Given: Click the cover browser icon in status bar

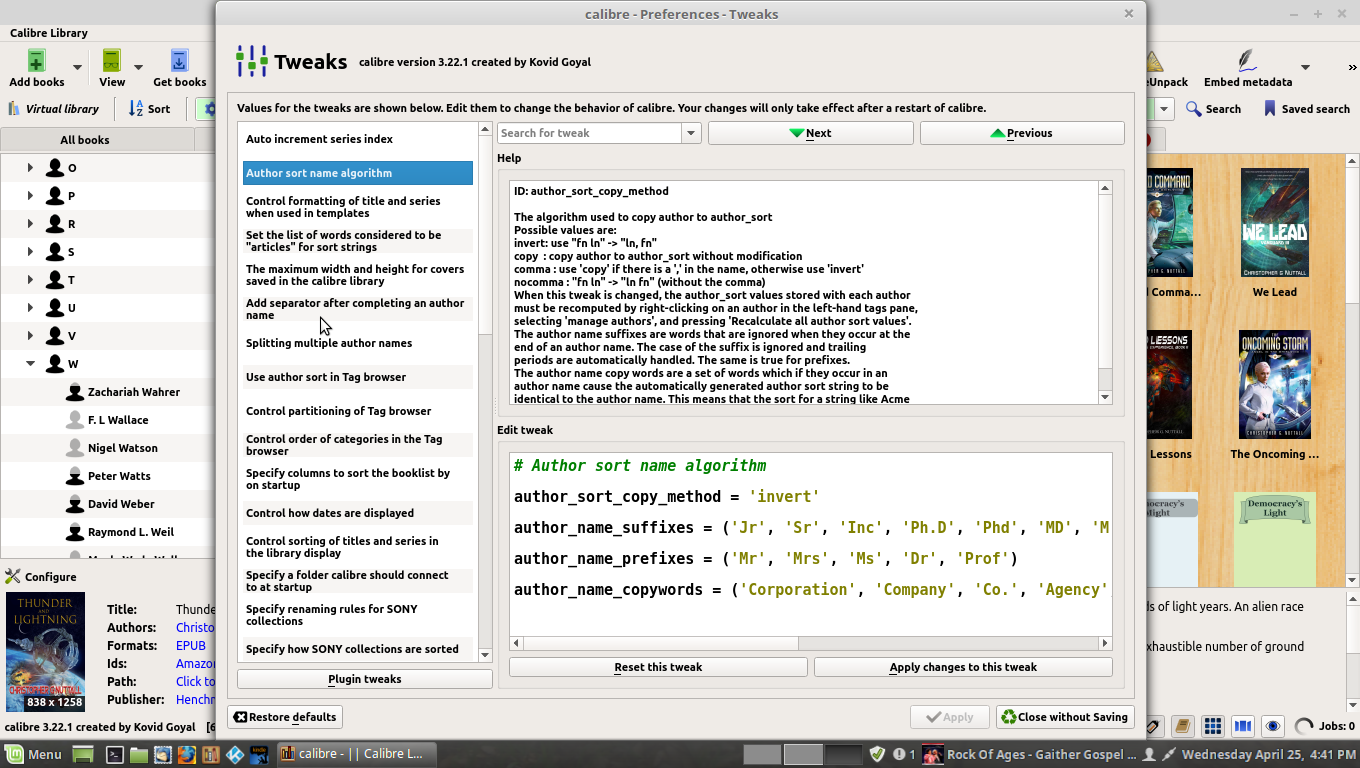Looking at the screenshot, I should 1243,726.
